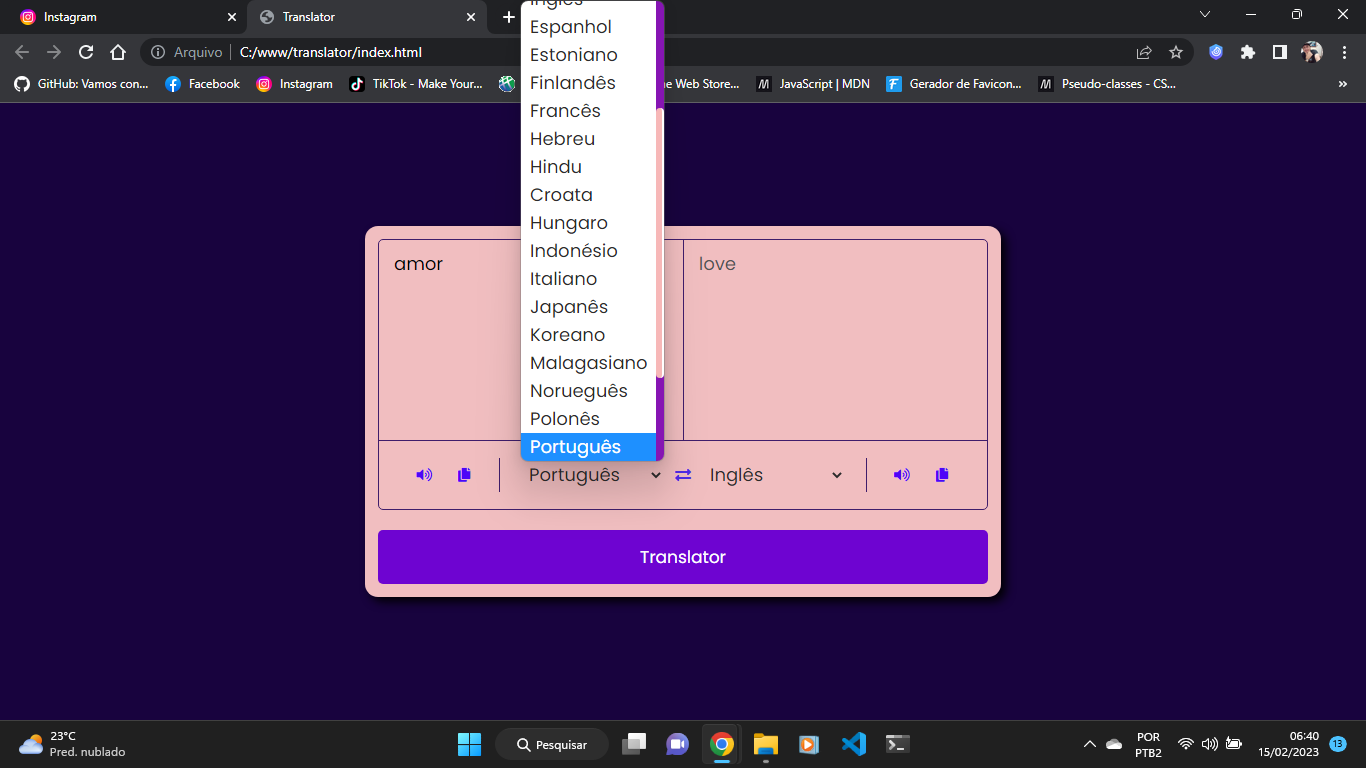Image resolution: width=1366 pixels, height=768 pixels.
Task: Open the Chrome extensions puzzle icon
Action: pyautogui.click(x=1247, y=52)
